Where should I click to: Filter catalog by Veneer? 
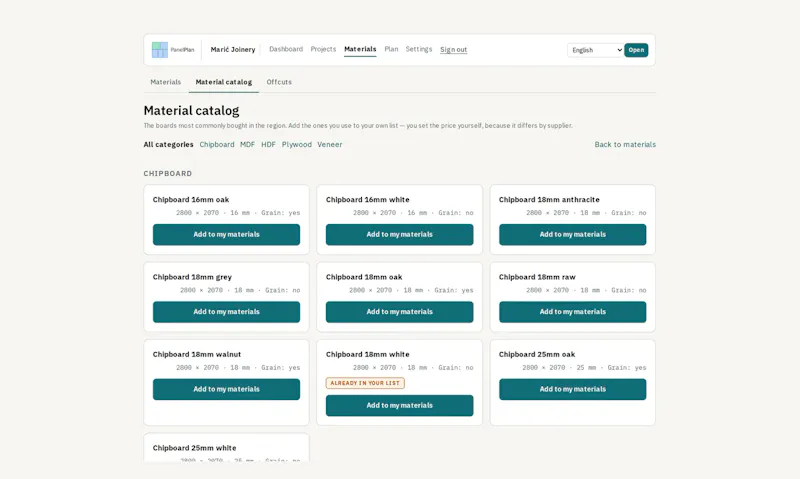pos(330,144)
